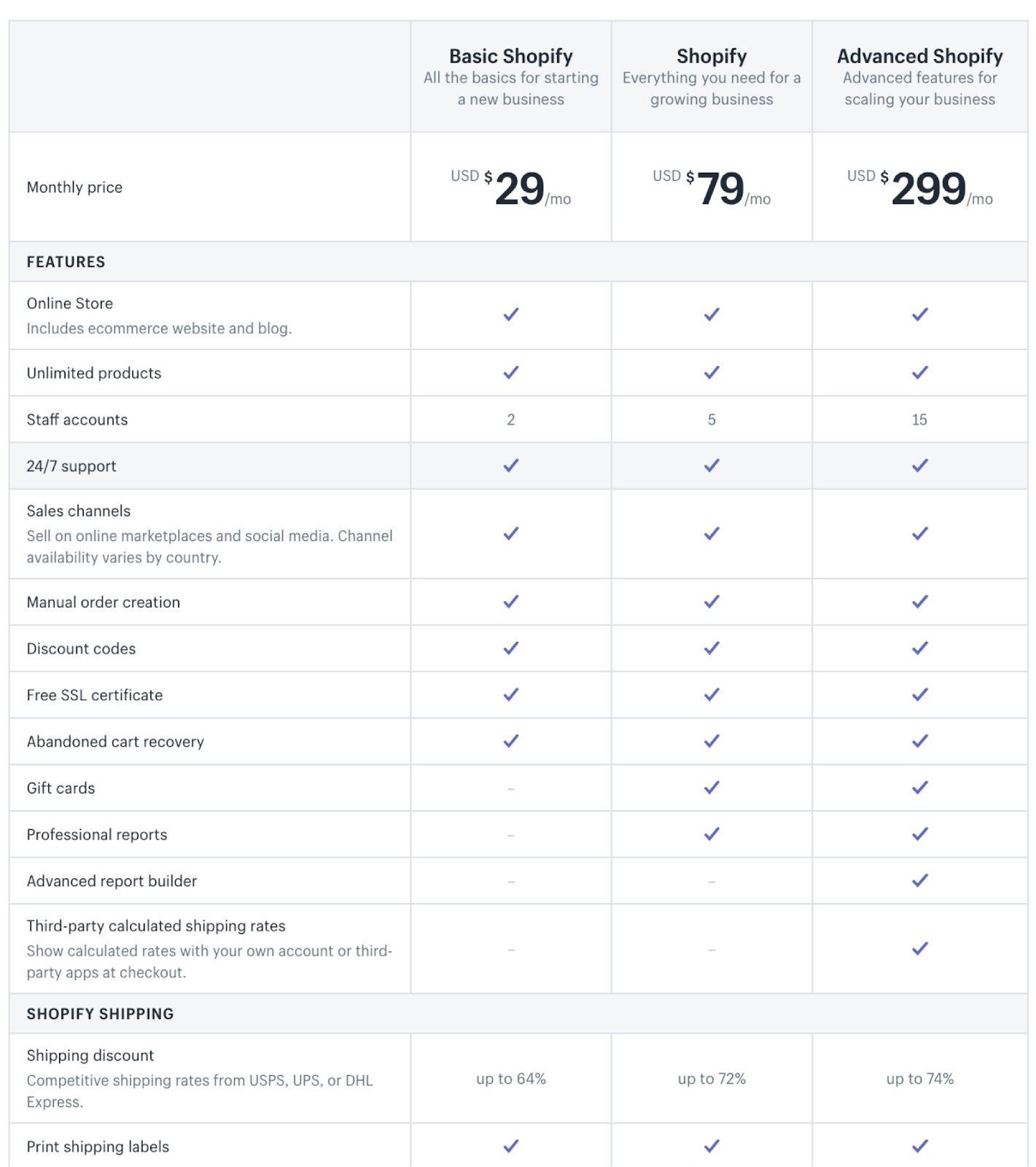Click the Professional reports checkmark in Shopify column
Image resolution: width=1036 pixels, height=1167 pixels.
point(712,834)
